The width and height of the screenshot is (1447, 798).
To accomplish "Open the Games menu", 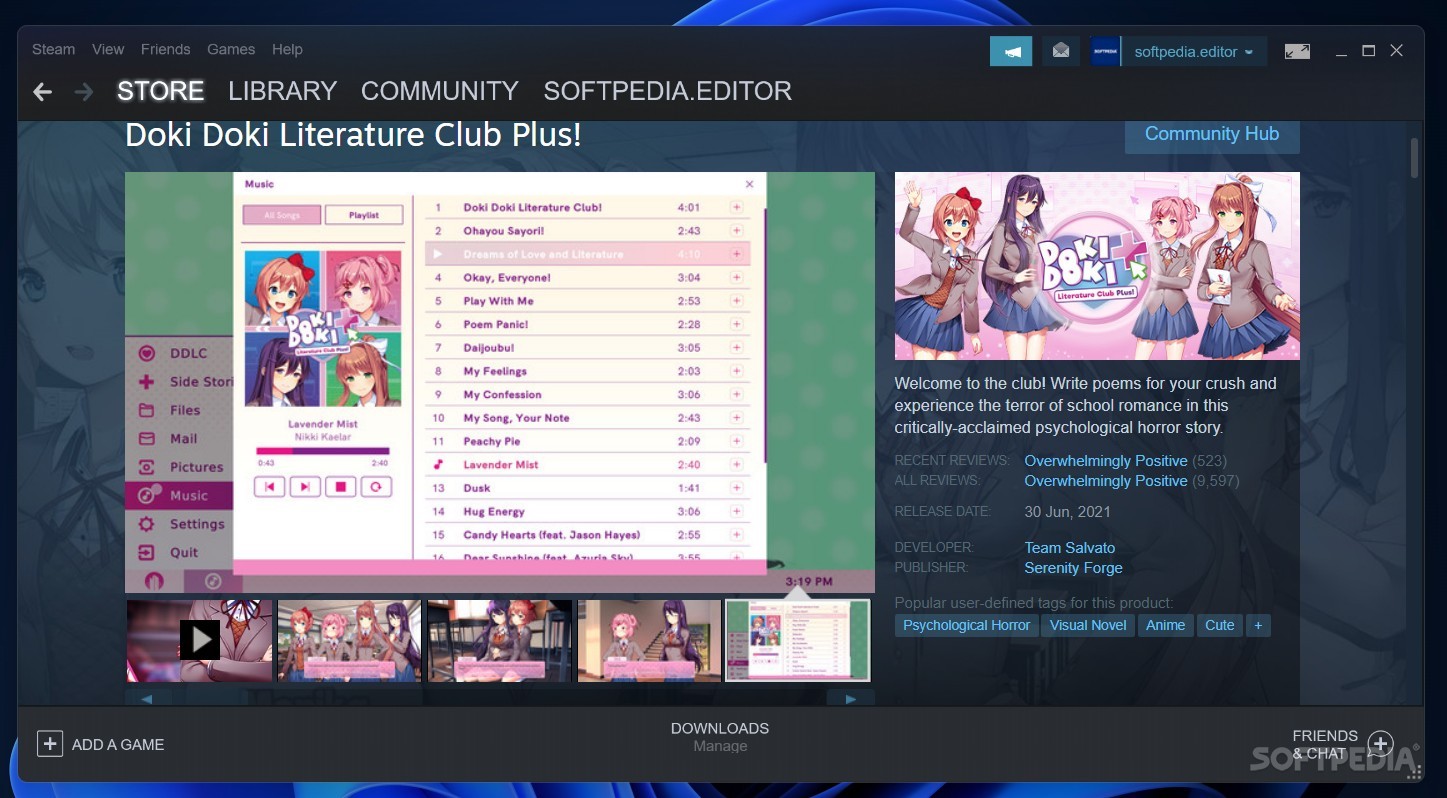I will (x=231, y=49).
